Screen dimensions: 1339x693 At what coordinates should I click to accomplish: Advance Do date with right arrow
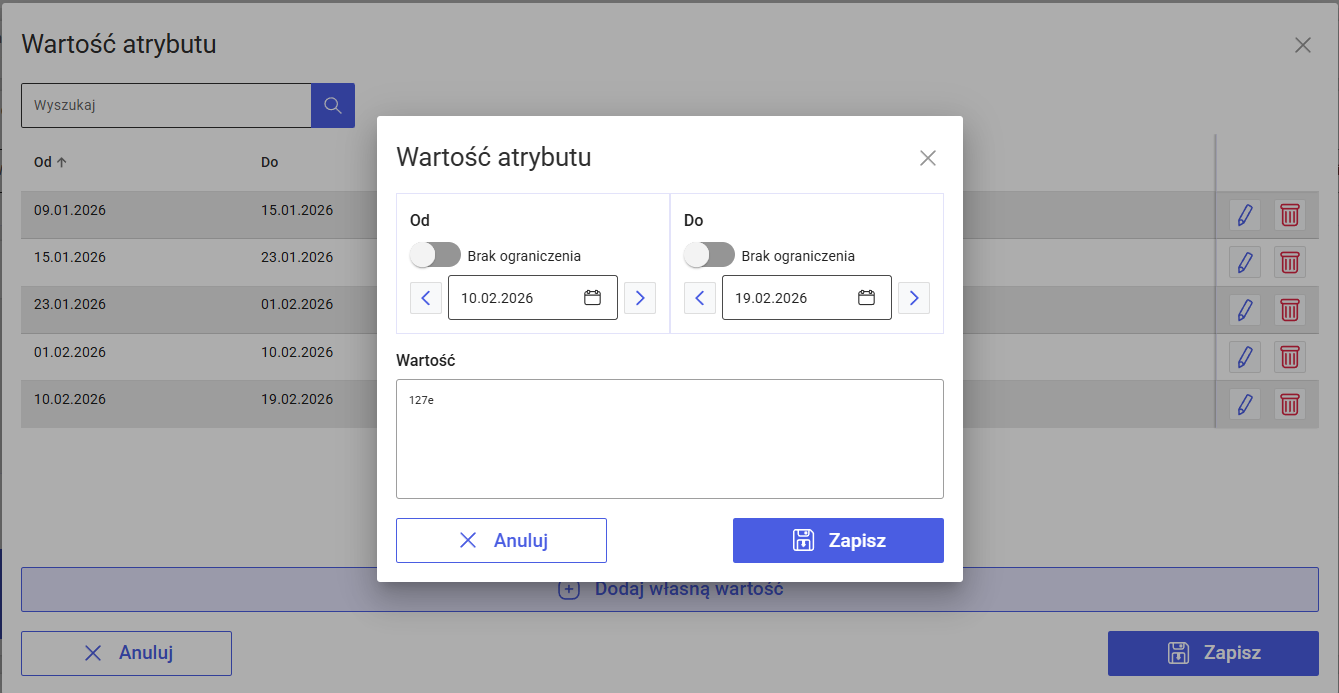[914, 298]
